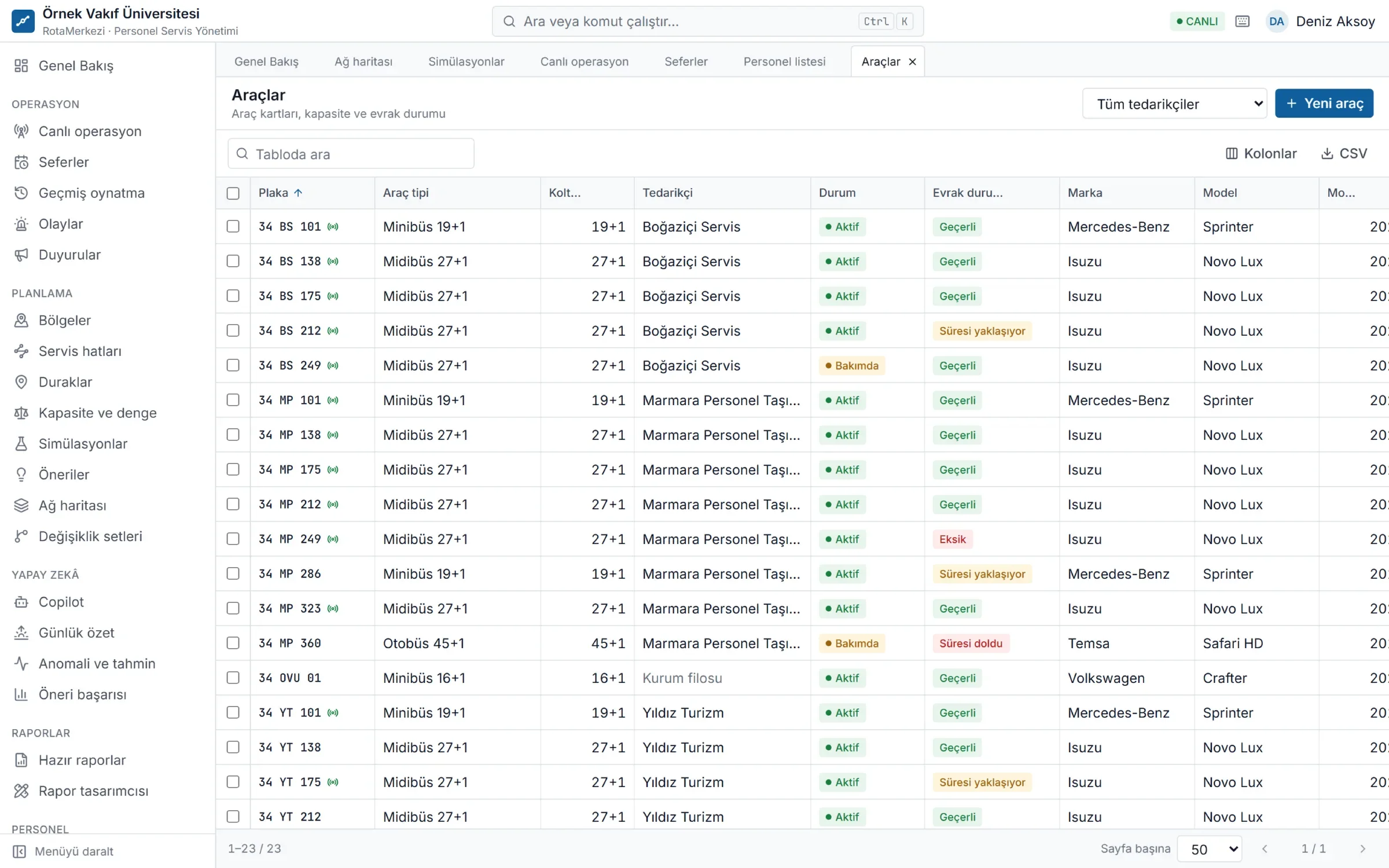Switch to the Ağ haritası tab
Screen dimensions: 1389x868
[363, 61]
